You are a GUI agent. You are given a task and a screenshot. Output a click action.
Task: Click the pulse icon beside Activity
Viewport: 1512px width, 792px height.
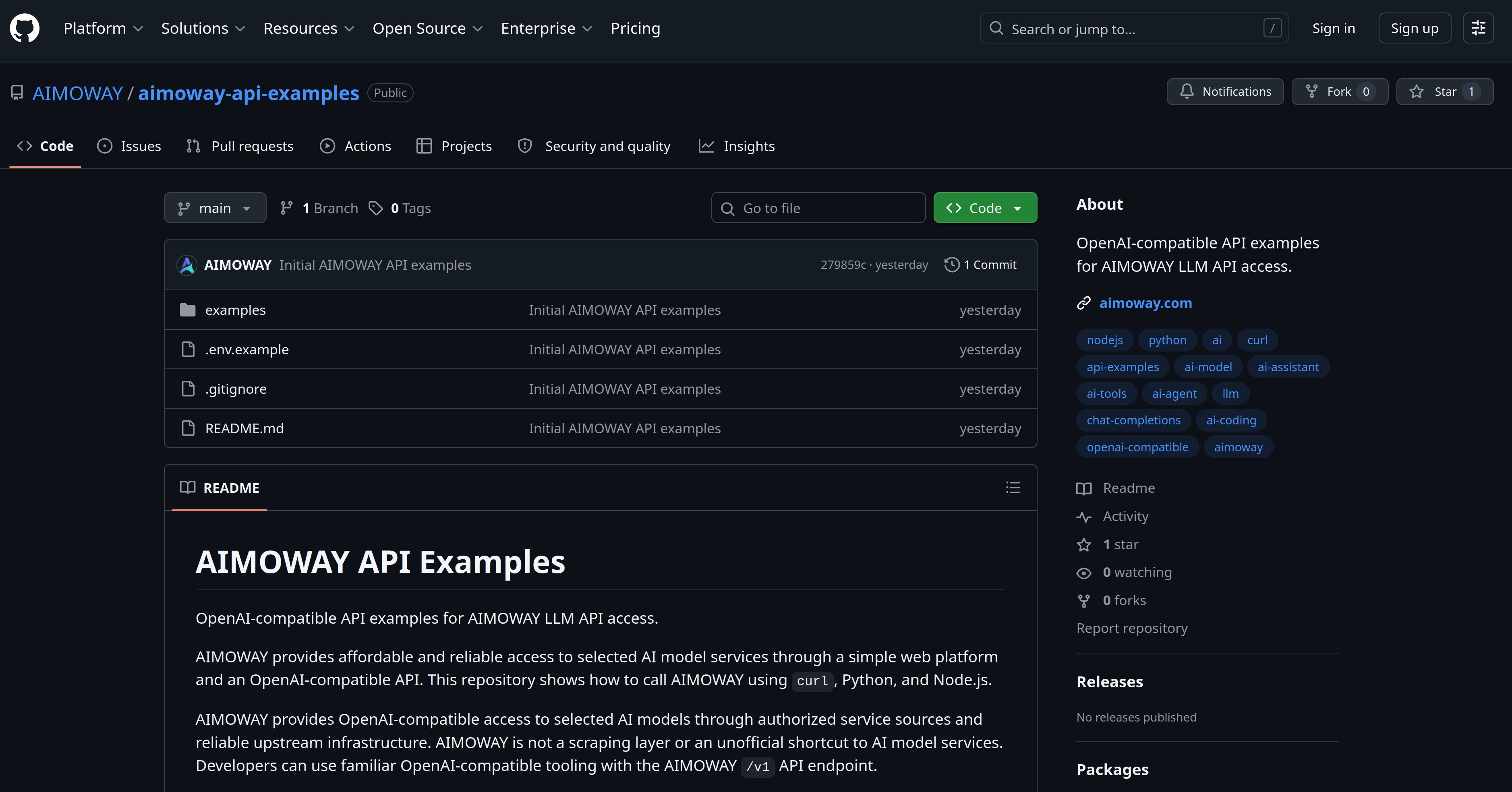1083,517
